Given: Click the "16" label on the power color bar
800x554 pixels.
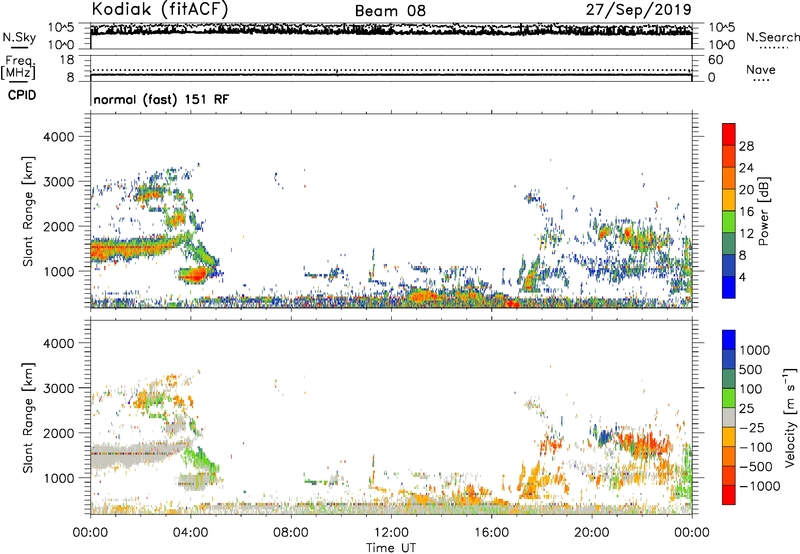Looking at the screenshot, I should pos(746,212).
